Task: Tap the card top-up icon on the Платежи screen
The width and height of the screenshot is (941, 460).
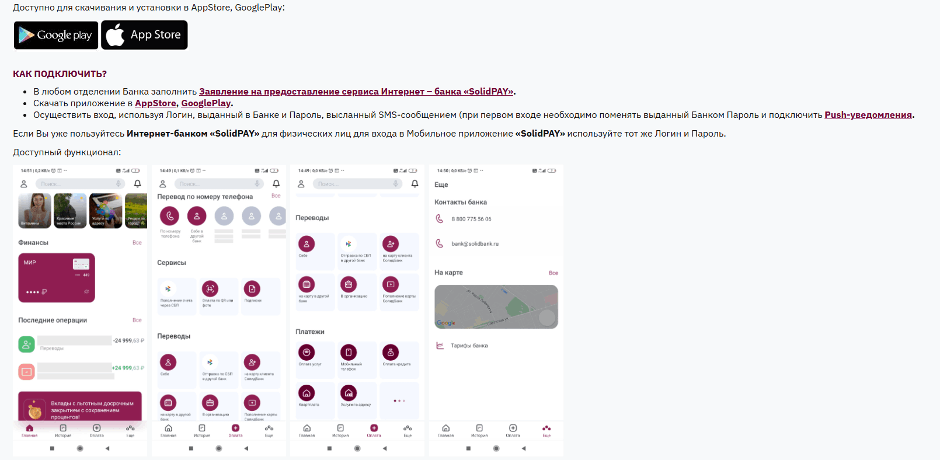Action: [x=391, y=284]
